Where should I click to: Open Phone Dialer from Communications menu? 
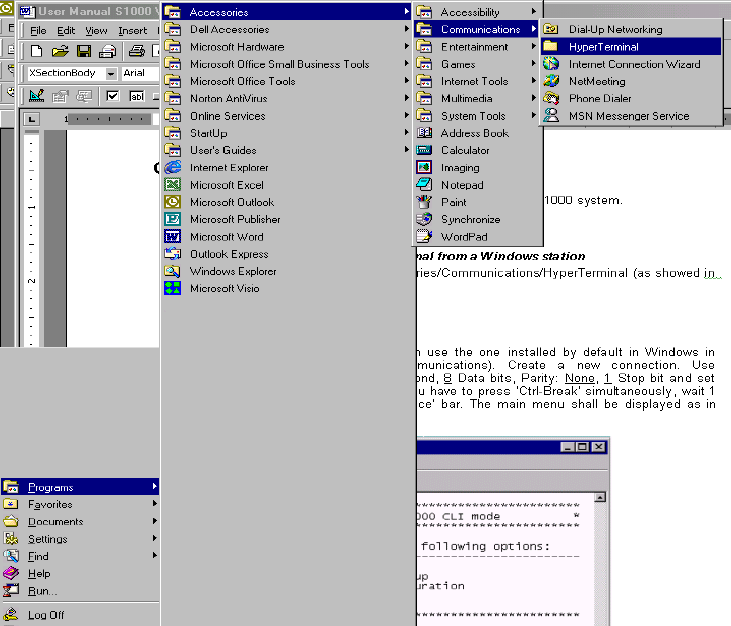coord(631,99)
